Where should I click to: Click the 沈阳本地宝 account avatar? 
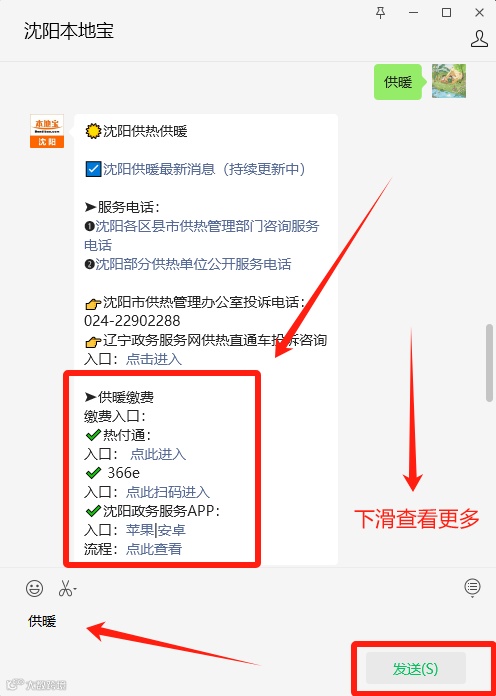coord(47,131)
